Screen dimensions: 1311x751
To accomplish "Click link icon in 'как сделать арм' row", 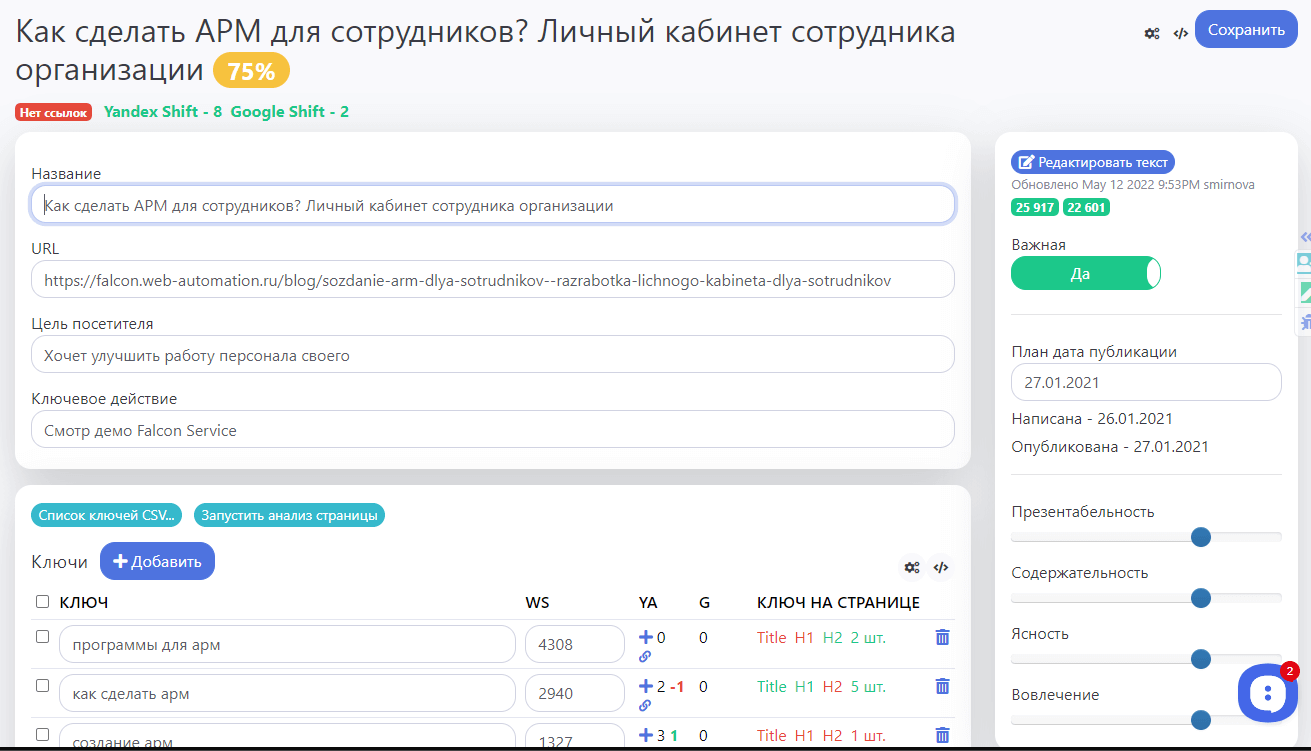I will (645, 705).
